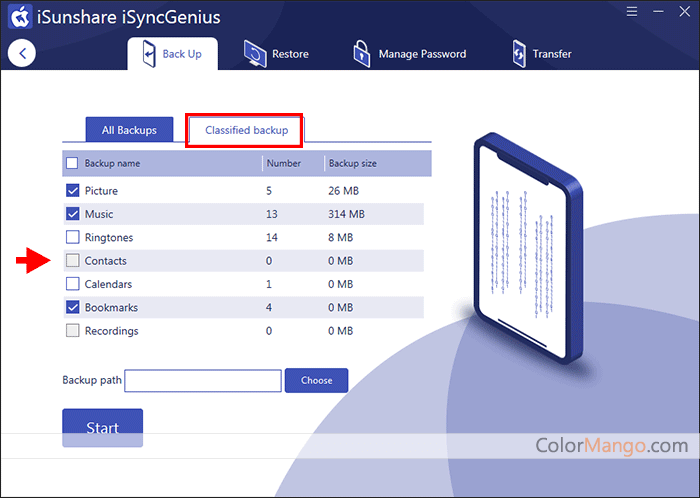This screenshot has height=498, width=700.
Task: Open the hamburger menu in title bar
Action: (632, 15)
